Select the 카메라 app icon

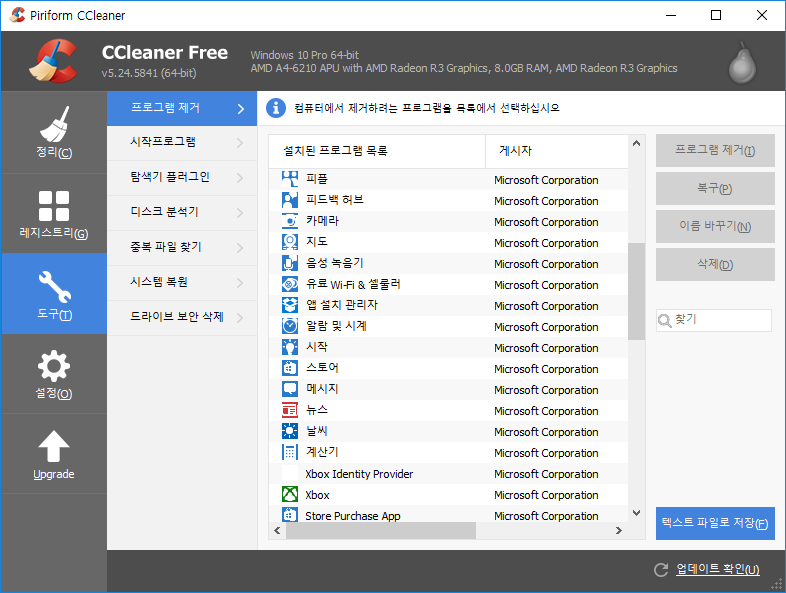290,221
